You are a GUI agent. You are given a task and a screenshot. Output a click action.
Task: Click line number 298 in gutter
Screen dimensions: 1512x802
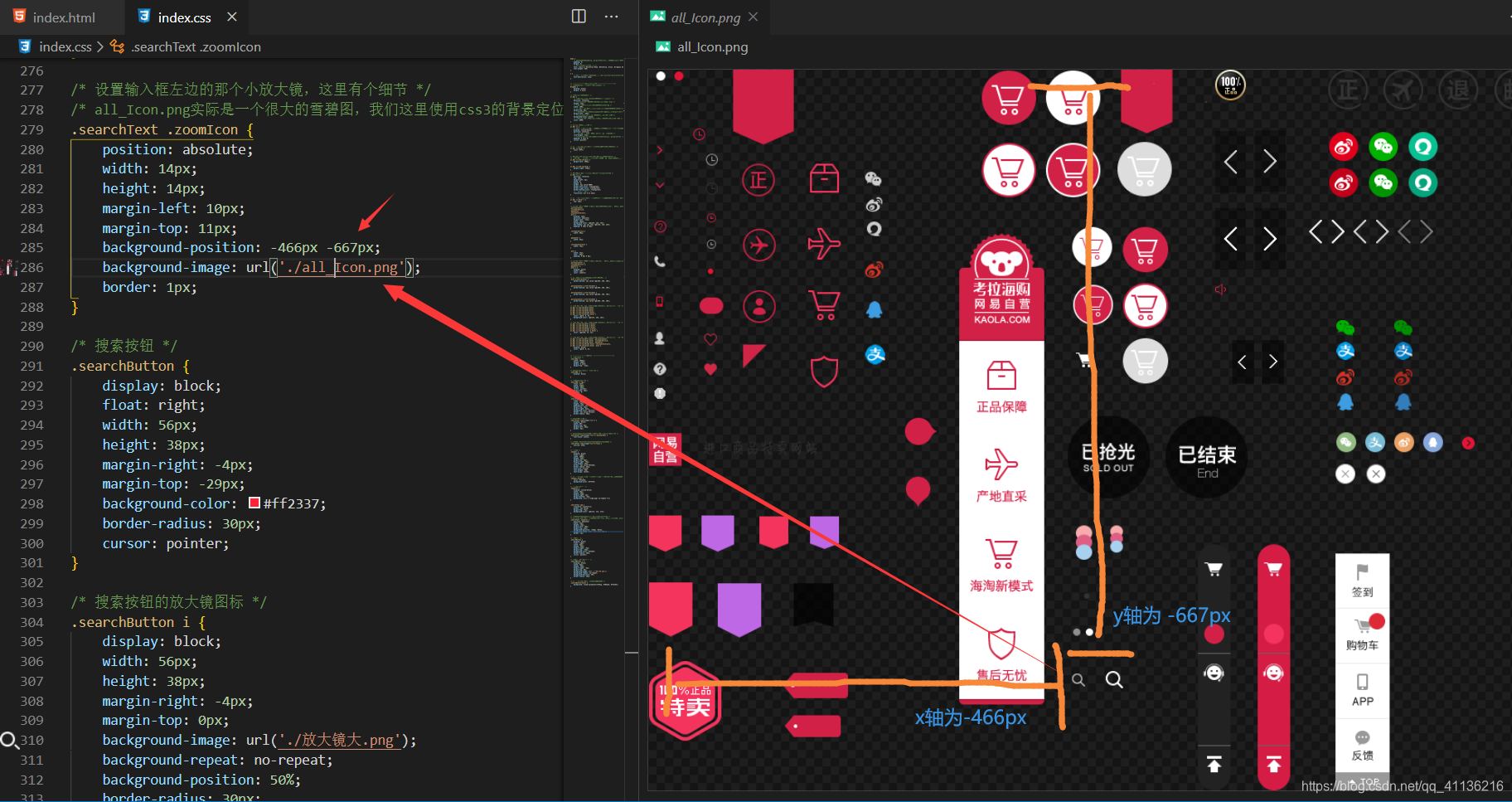tap(31, 503)
